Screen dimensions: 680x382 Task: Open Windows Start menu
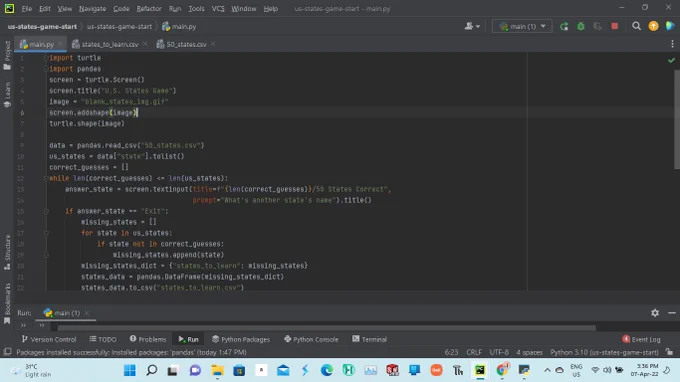coord(130,370)
